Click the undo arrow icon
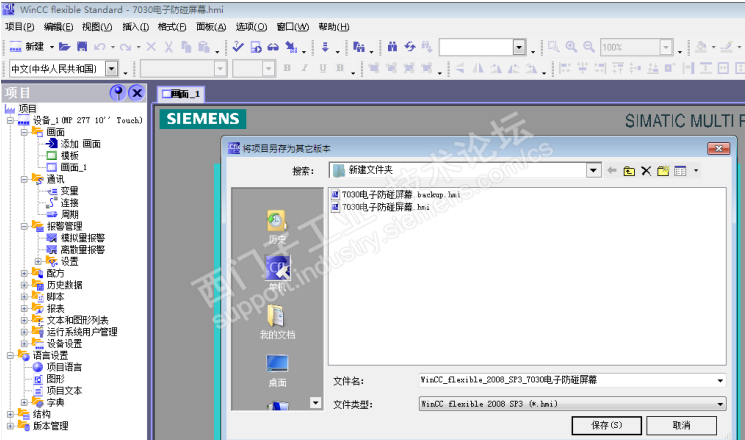The width and height of the screenshot is (745, 440). [x=99, y=47]
